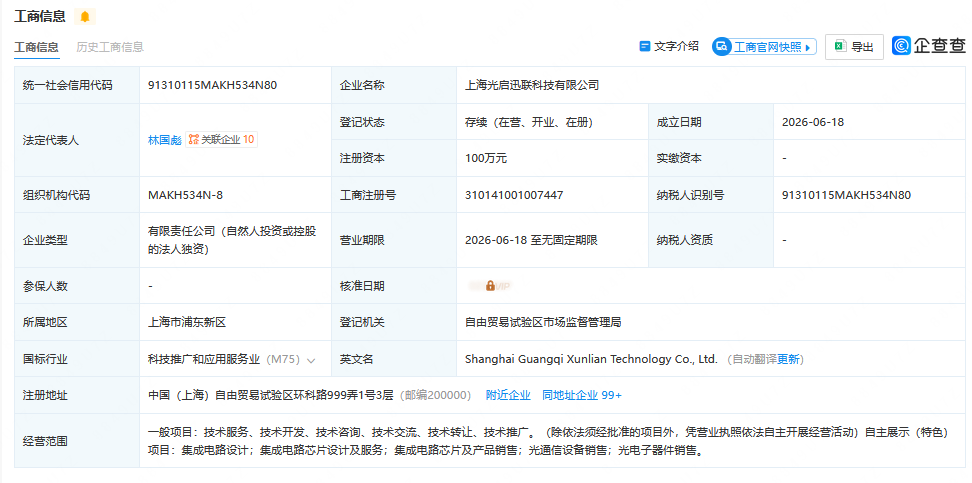Screen dimensions: 972x483
Task: Click registered capital 100万元
Action: (486, 159)
